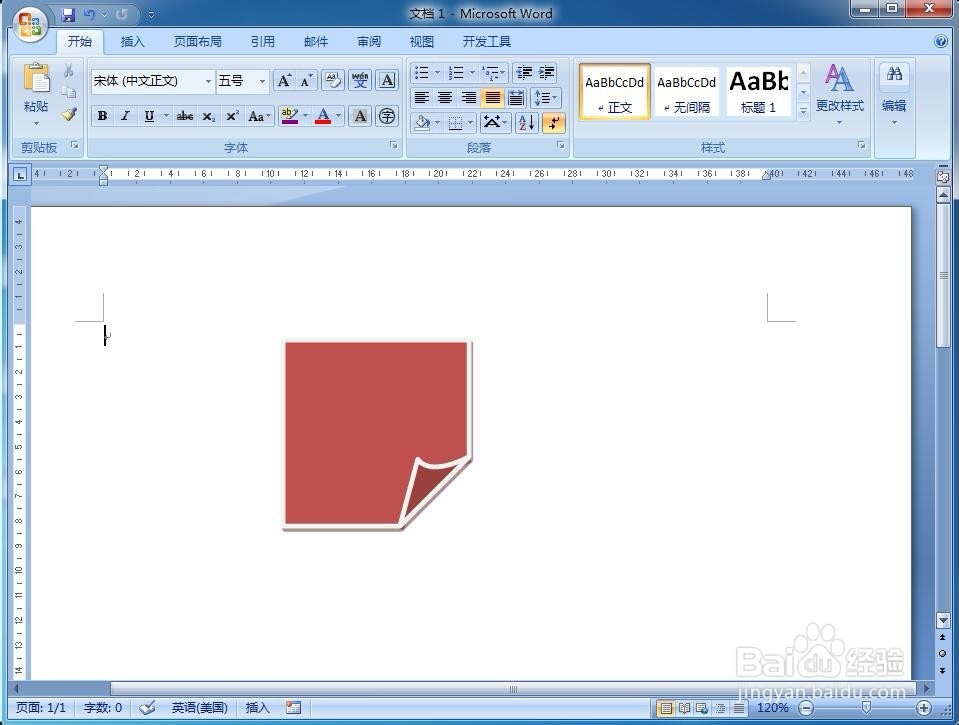Select the red folded-corner shape

click(x=377, y=434)
